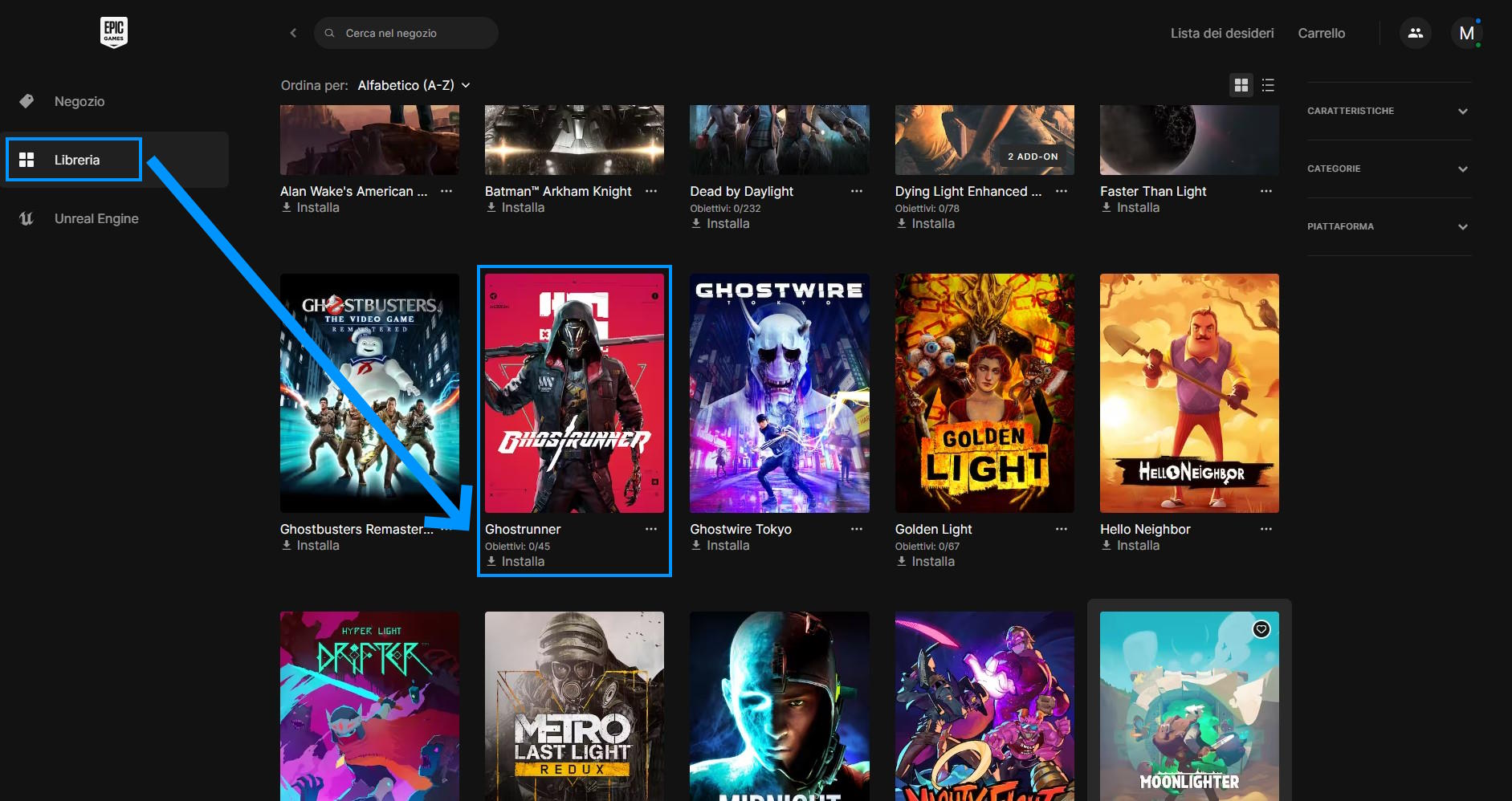Install Alan Wake's American Nightmare
This screenshot has width=1512, height=801.
(310, 207)
